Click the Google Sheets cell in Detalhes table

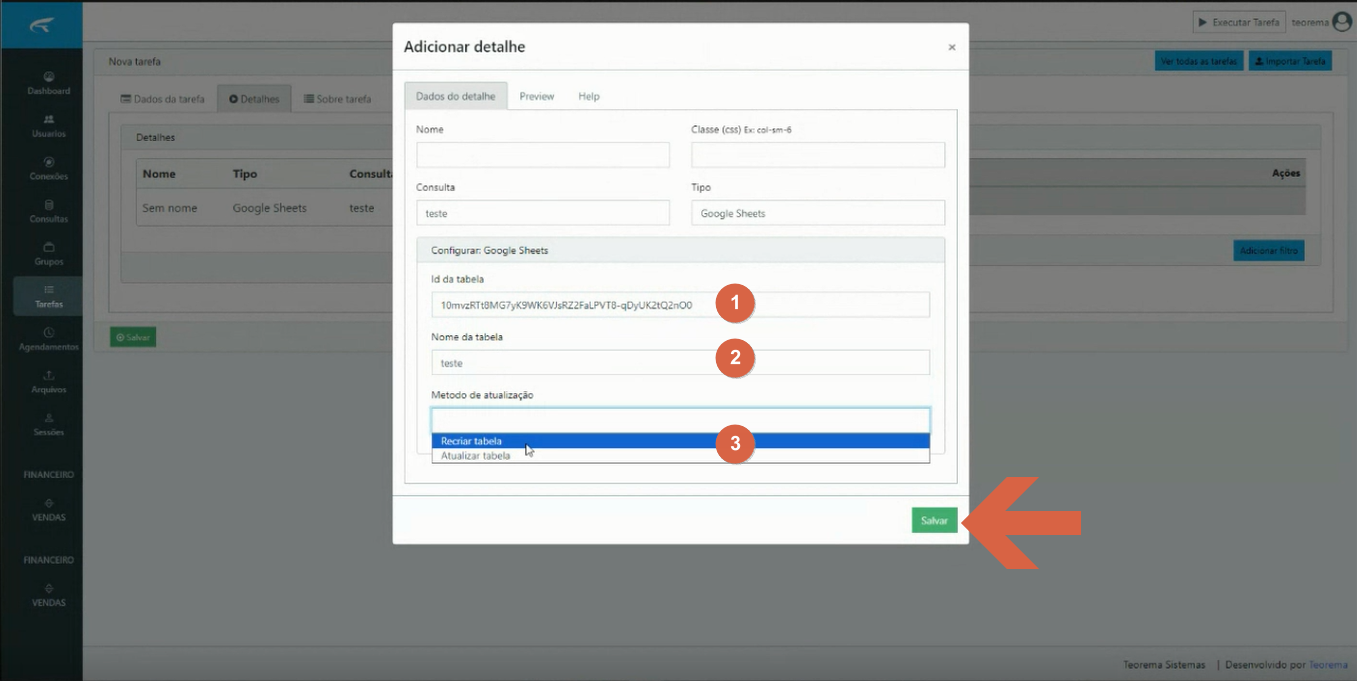click(x=270, y=208)
